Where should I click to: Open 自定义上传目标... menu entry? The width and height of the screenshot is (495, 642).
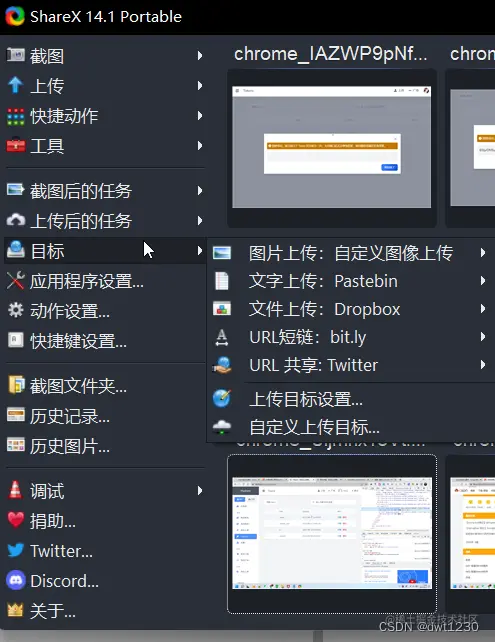click(x=351, y=427)
